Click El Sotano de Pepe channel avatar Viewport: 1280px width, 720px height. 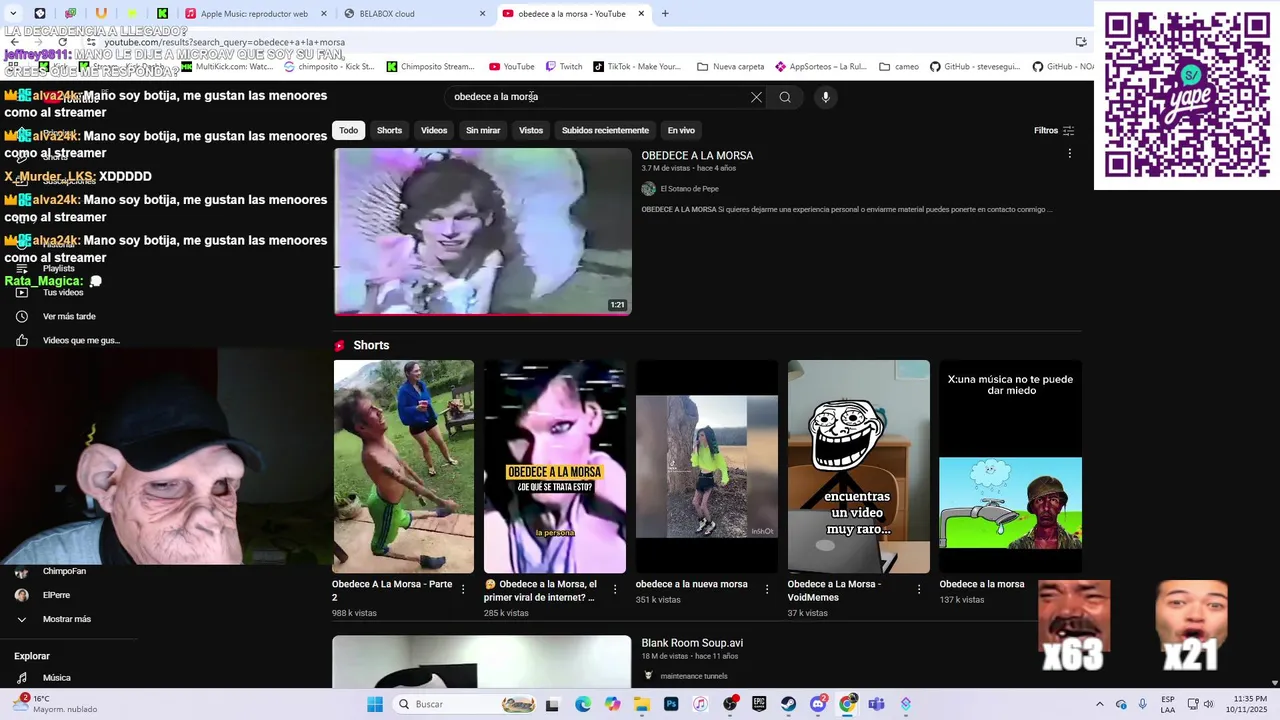[x=648, y=189]
